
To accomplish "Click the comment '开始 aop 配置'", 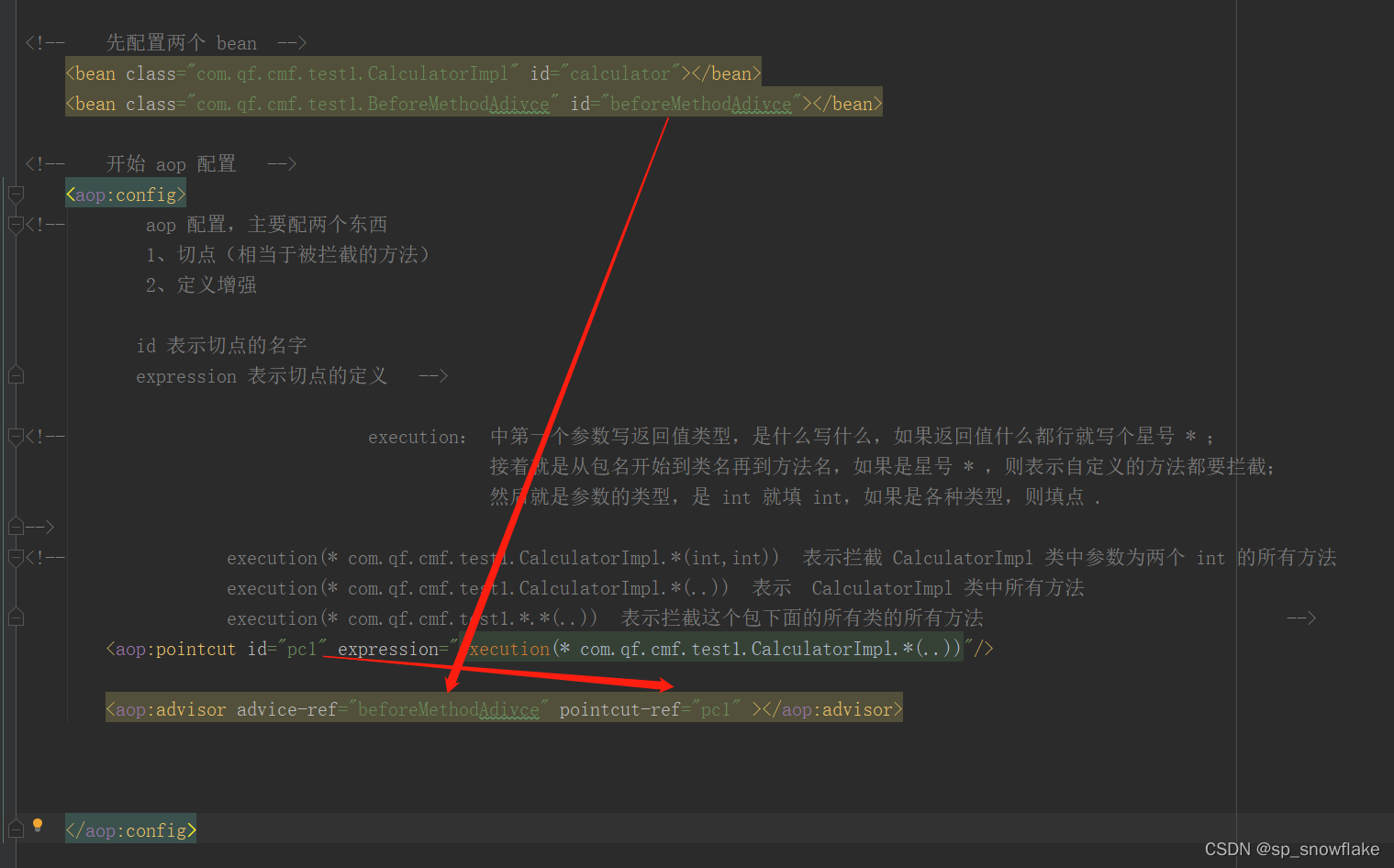I will [x=171, y=164].
